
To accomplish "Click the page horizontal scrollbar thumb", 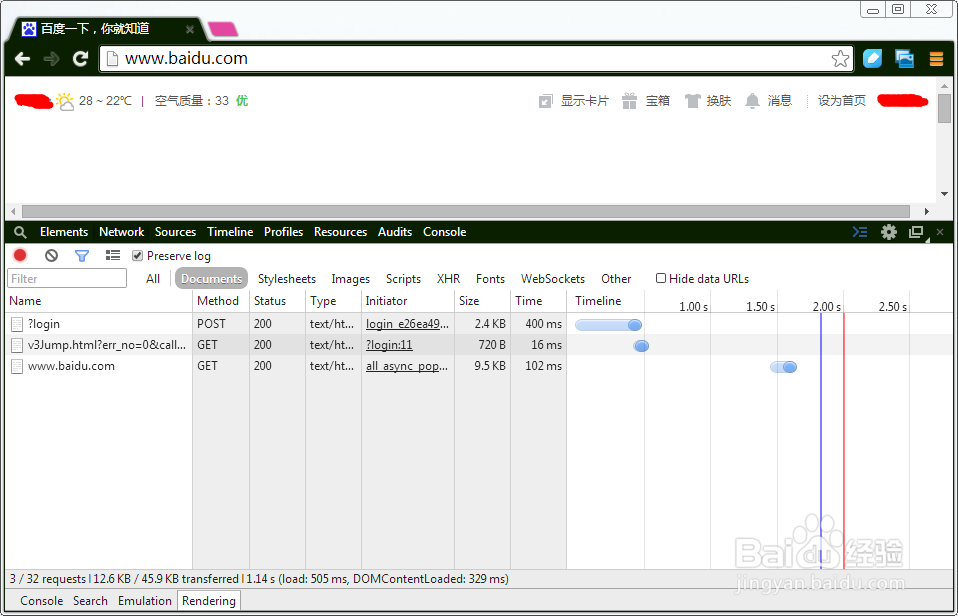I will click(466, 211).
